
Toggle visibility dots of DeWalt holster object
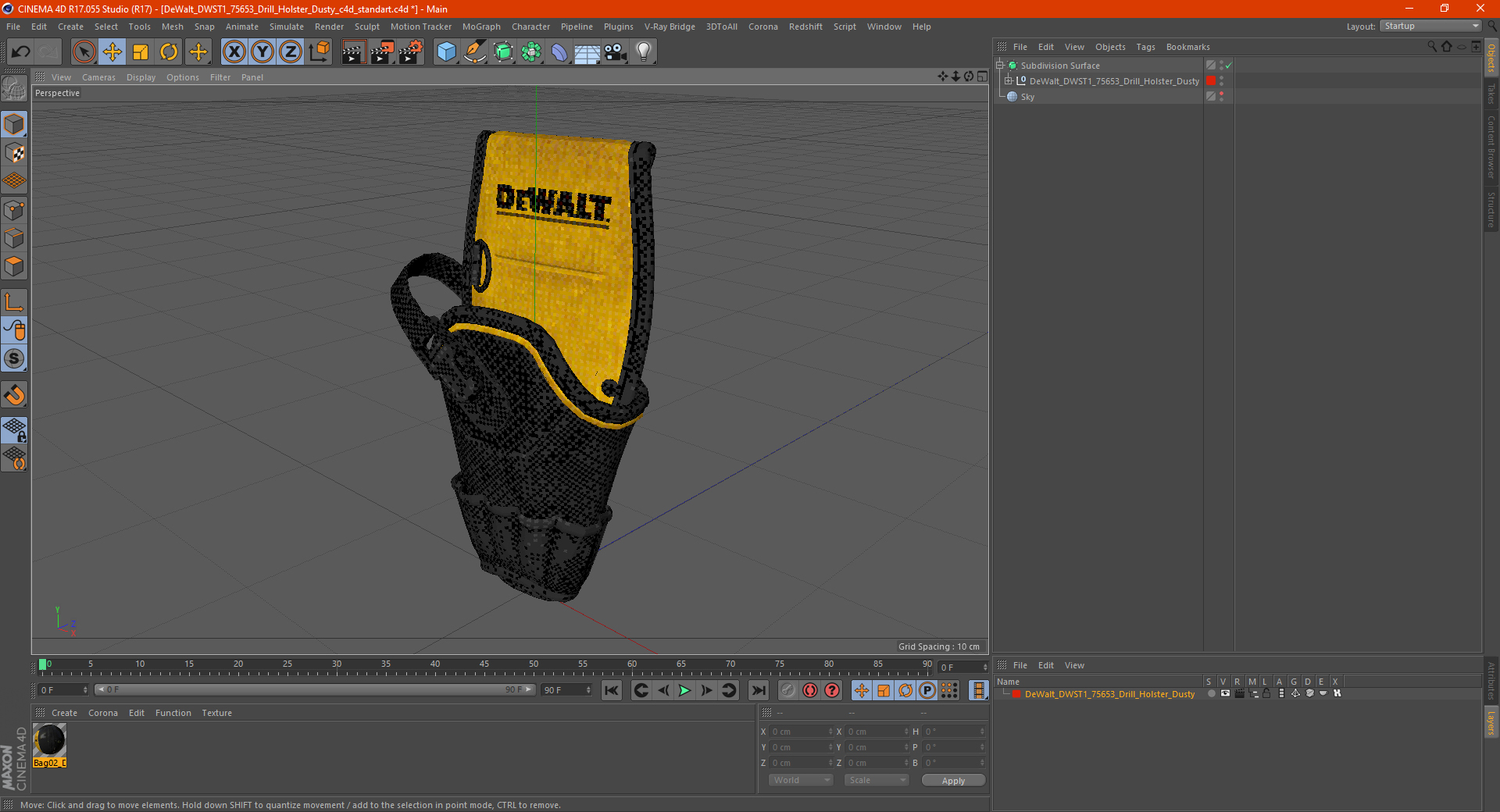pyautogui.click(x=1221, y=81)
